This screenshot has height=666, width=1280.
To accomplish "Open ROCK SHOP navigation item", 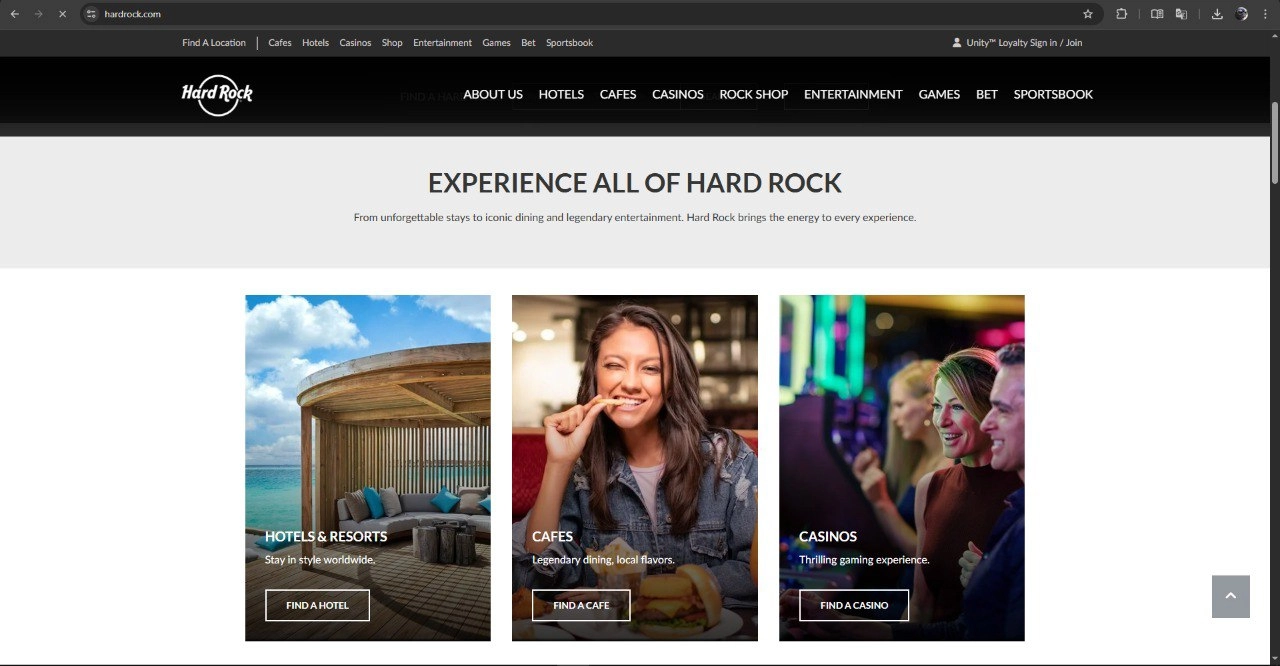I will pos(754,94).
